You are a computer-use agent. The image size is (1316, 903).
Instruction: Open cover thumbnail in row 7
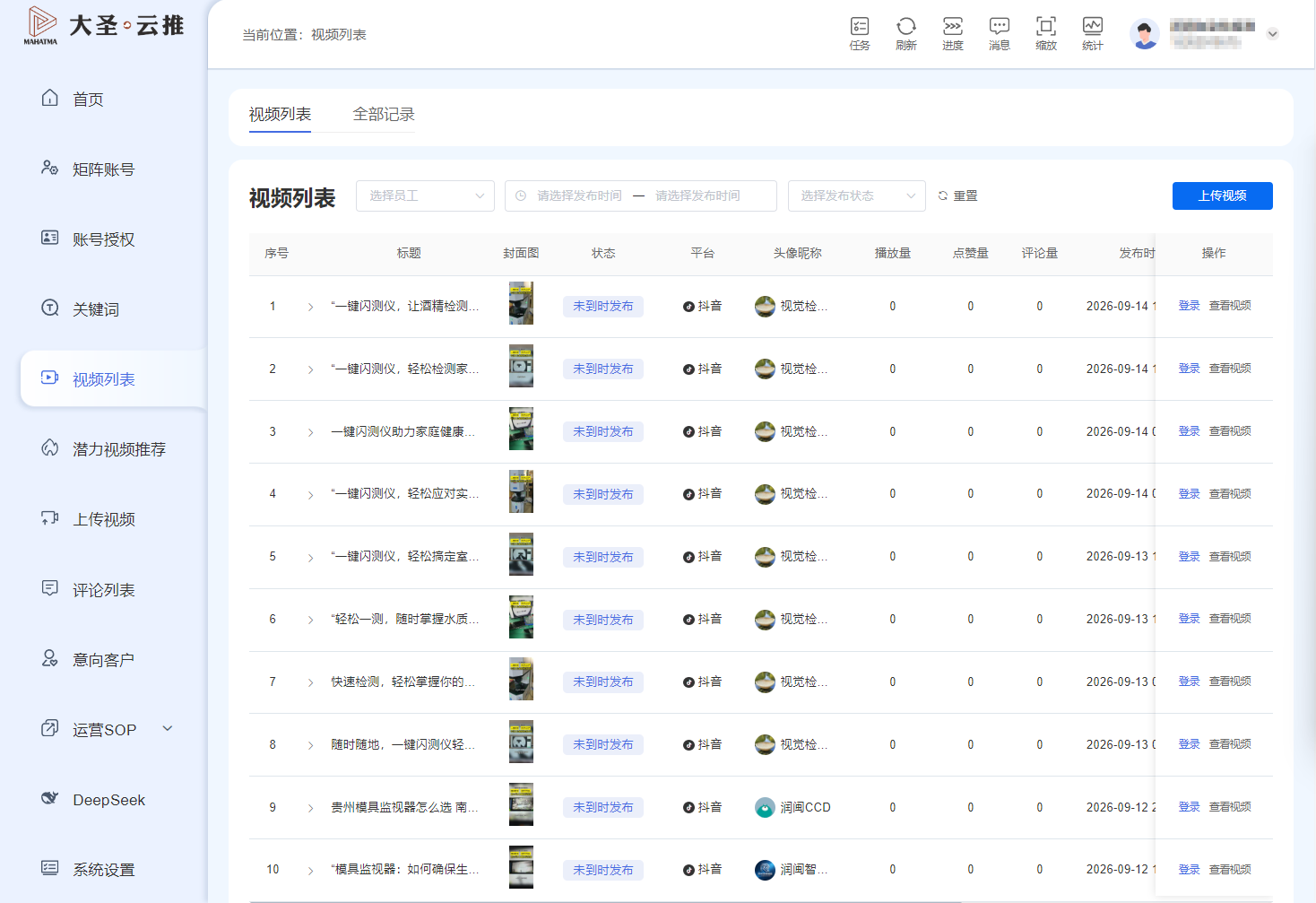click(x=521, y=679)
